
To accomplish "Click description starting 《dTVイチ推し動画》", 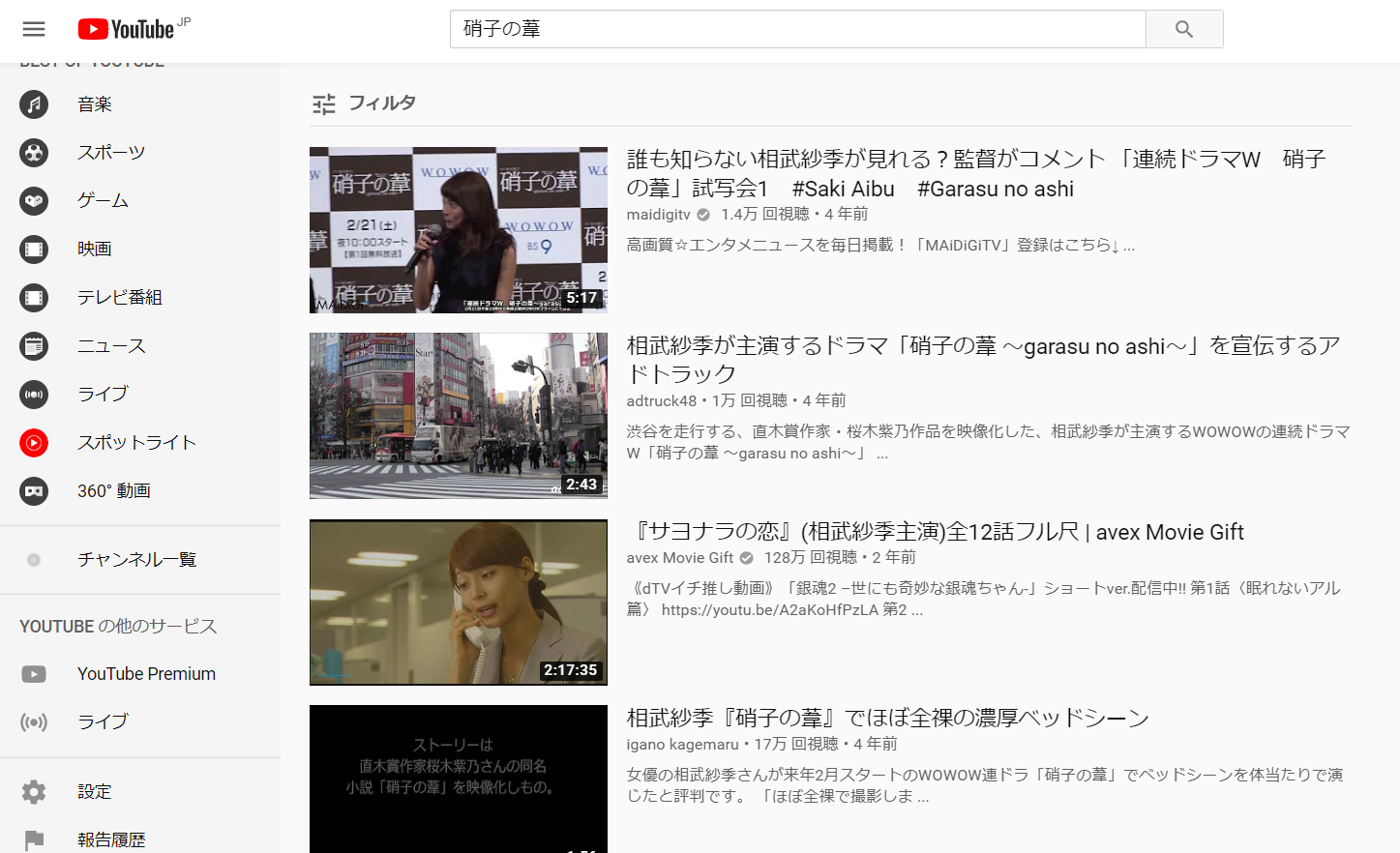I will click(x=983, y=599).
